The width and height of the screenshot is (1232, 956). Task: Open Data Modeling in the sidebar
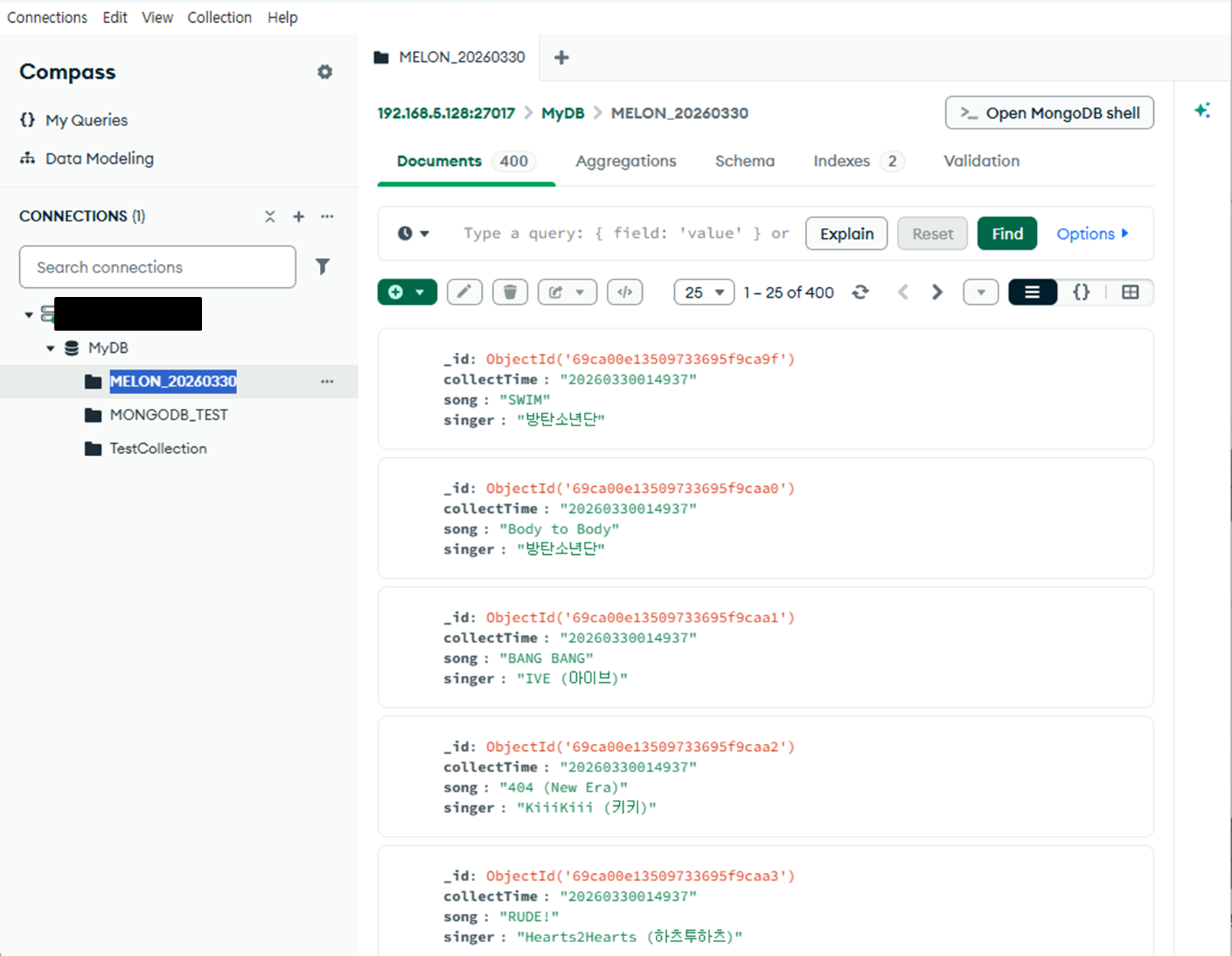pos(86,158)
